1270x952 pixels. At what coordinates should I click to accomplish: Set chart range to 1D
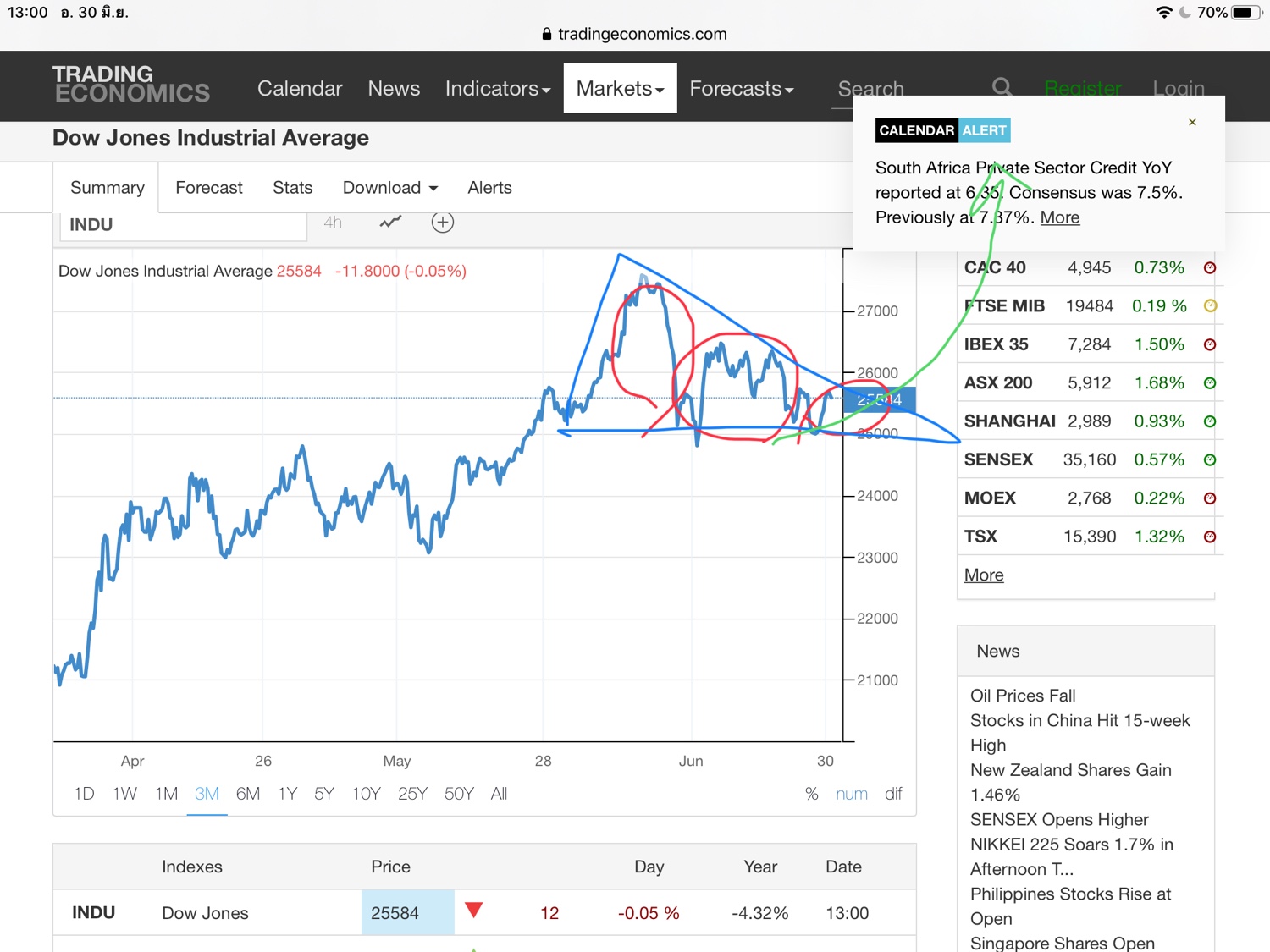click(84, 794)
